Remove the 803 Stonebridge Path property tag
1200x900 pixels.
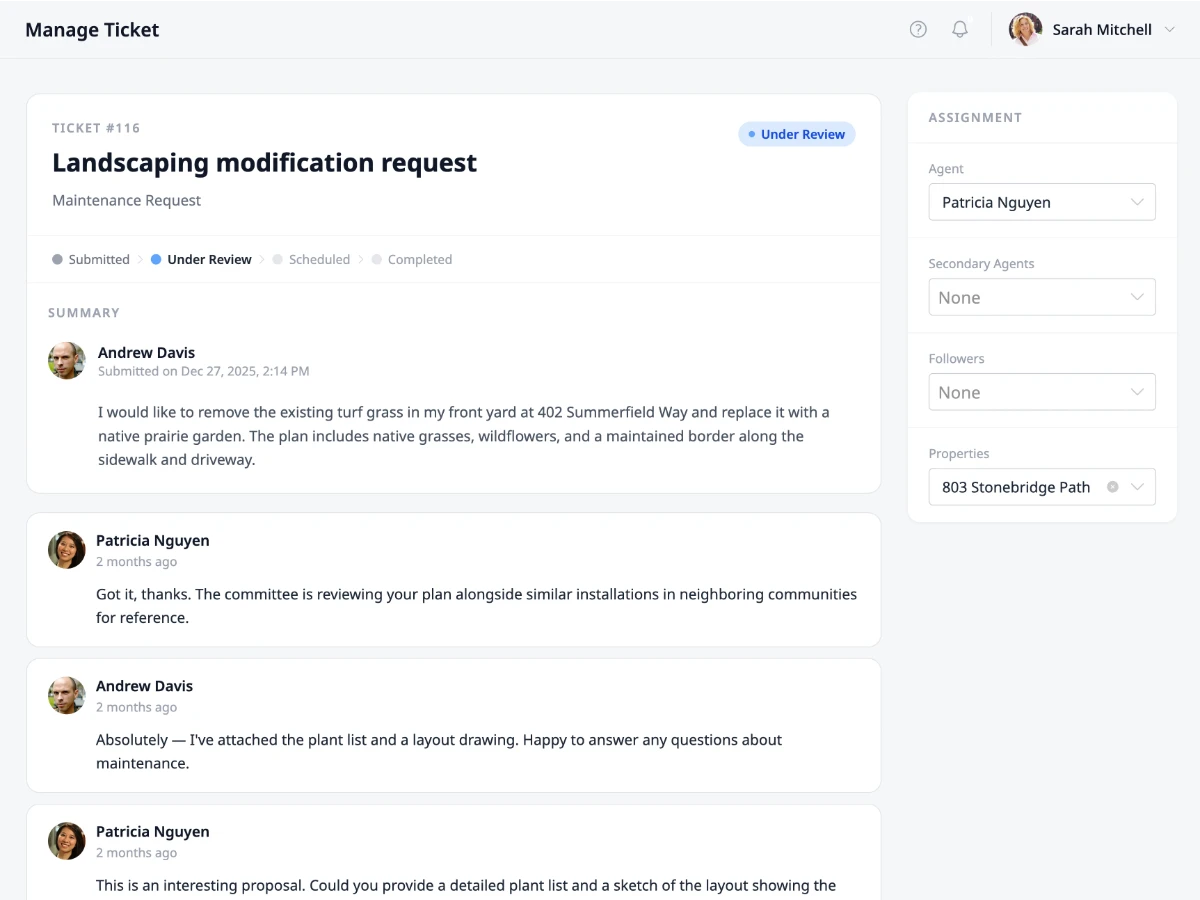pyautogui.click(x=1113, y=487)
